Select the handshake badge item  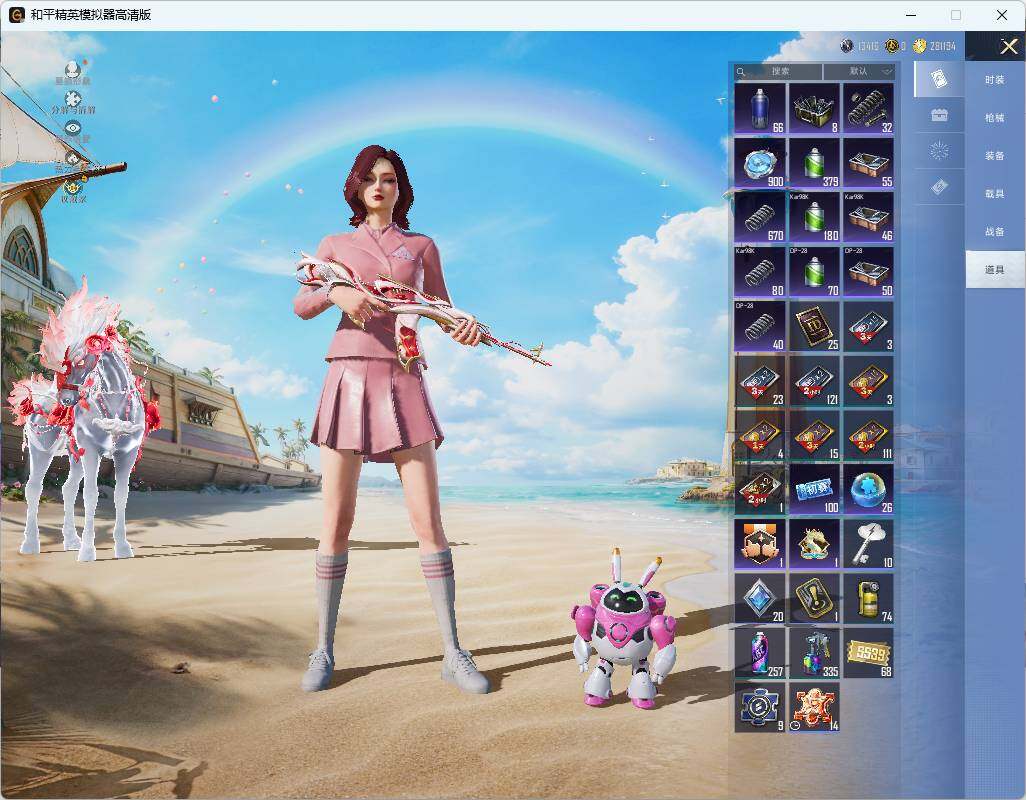click(x=760, y=544)
